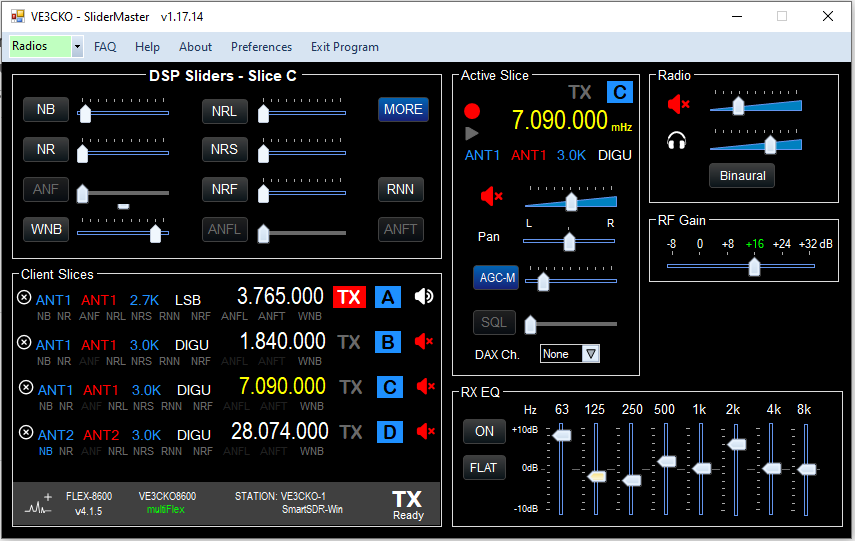The height and width of the screenshot is (541, 855).
Task: Click the 7.090.000 frequency in Active Slice
Action: [559, 120]
